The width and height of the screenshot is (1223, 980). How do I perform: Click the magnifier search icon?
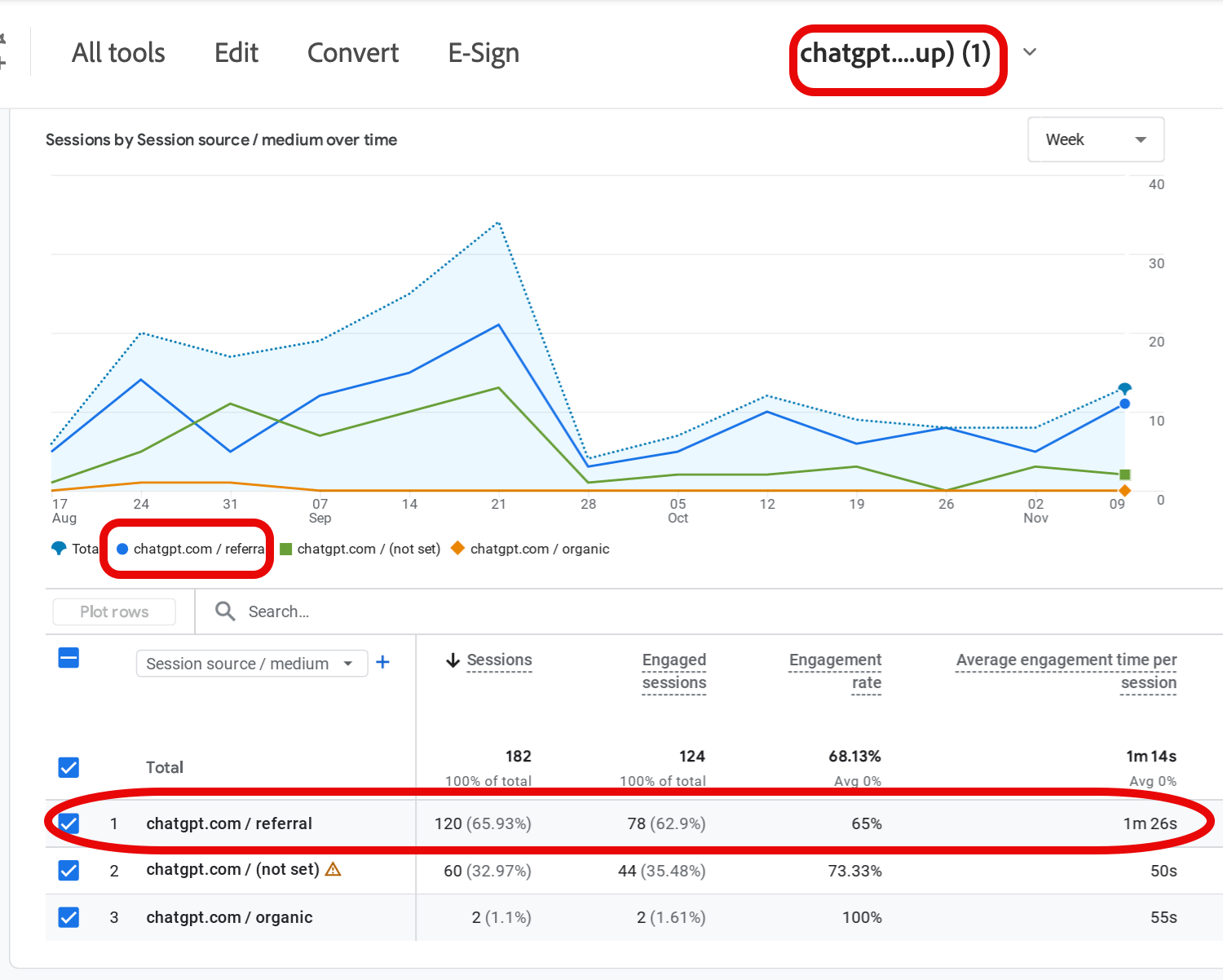pos(225,611)
